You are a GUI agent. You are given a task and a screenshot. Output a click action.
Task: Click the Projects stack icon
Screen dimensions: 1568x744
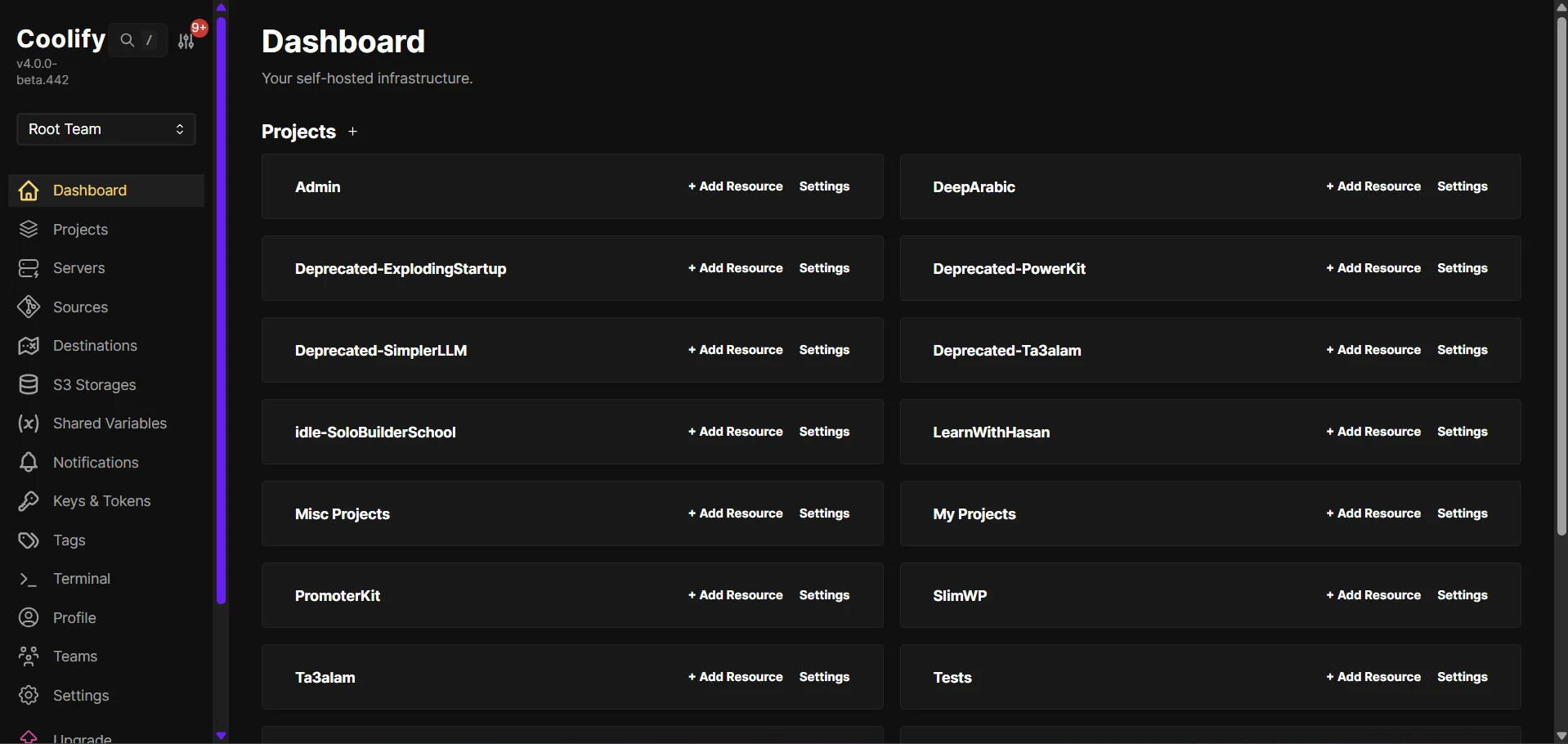[29, 230]
